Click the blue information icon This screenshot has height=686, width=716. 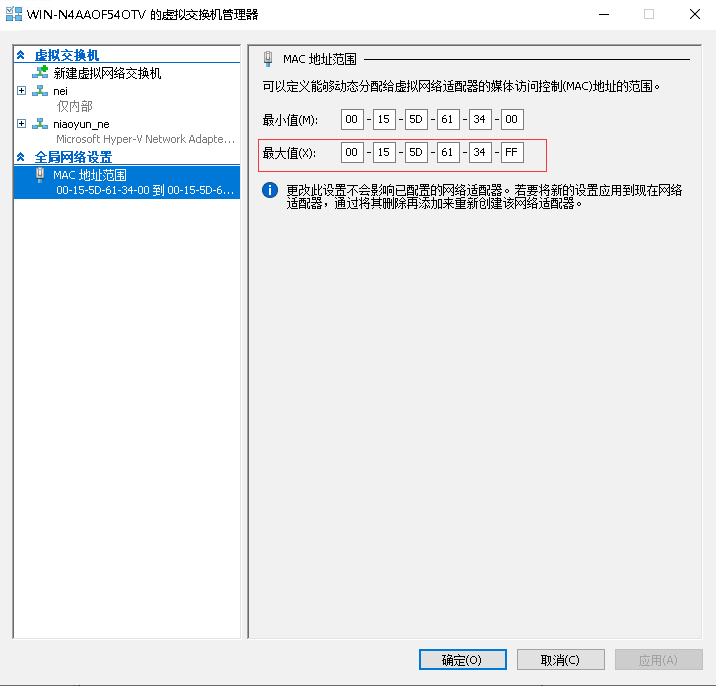click(x=270, y=190)
